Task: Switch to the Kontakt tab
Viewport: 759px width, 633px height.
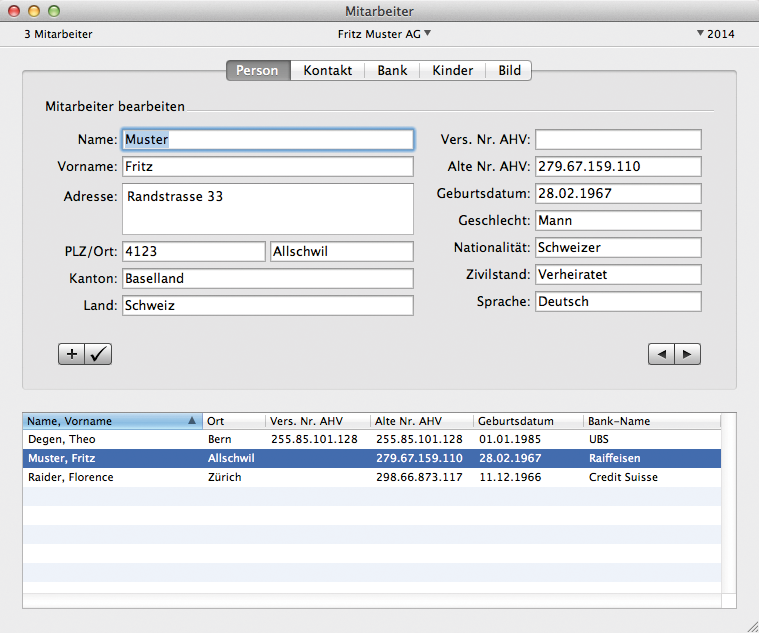Action: (x=328, y=71)
